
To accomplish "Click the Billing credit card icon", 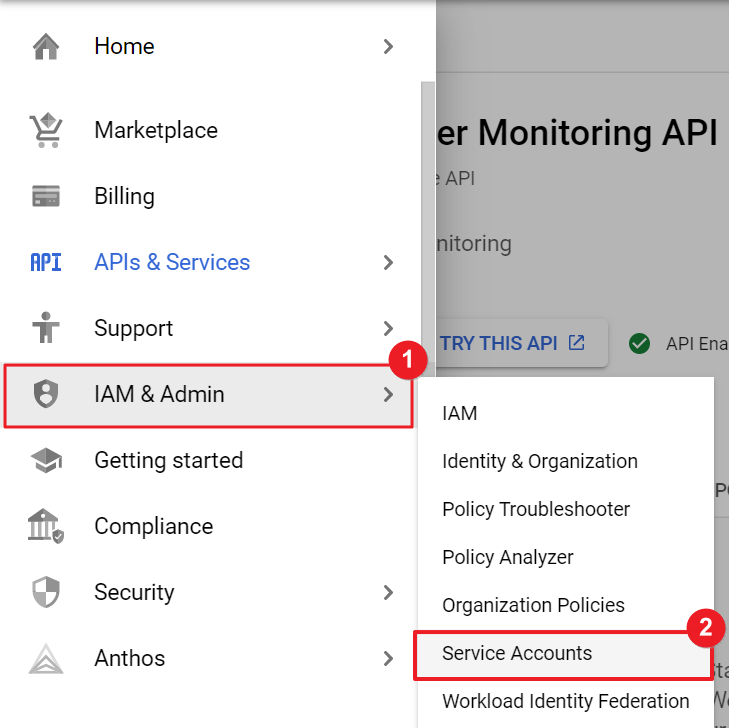I will coord(46,196).
